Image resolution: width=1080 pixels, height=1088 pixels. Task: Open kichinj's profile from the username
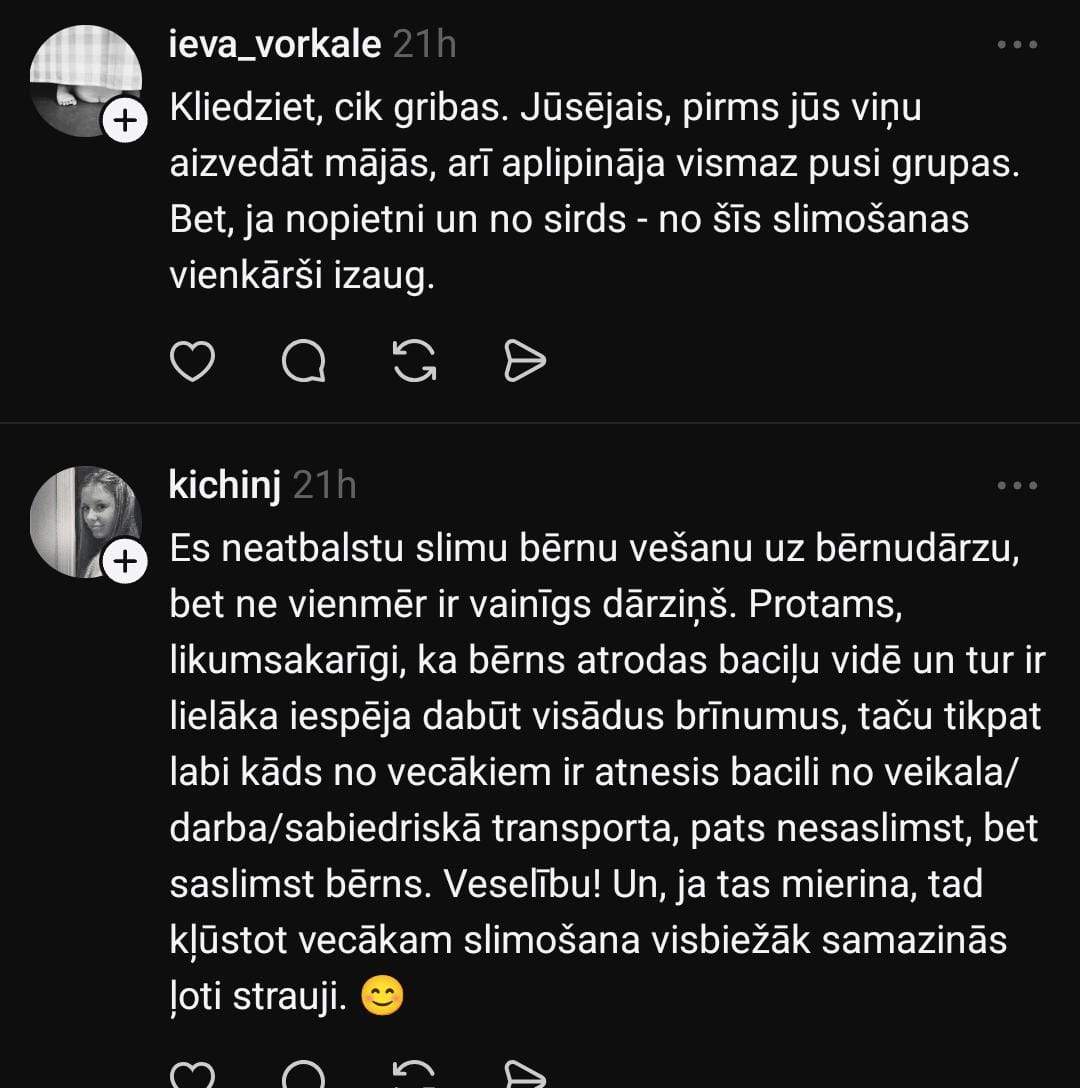[x=225, y=485]
